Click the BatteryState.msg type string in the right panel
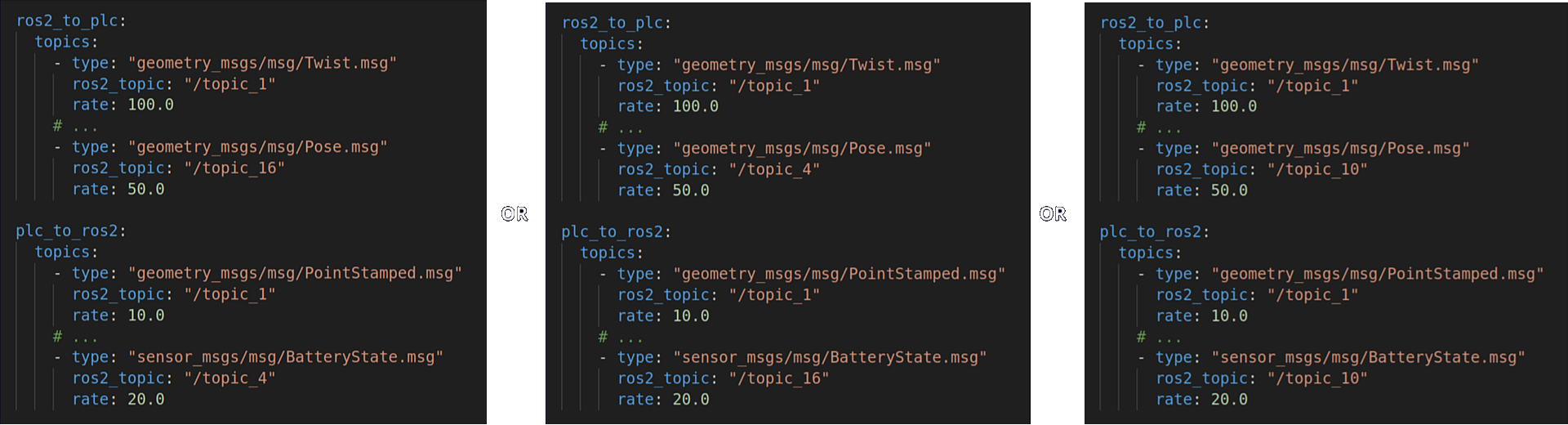The image size is (1568, 425). pyautogui.click(x=1368, y=357)
